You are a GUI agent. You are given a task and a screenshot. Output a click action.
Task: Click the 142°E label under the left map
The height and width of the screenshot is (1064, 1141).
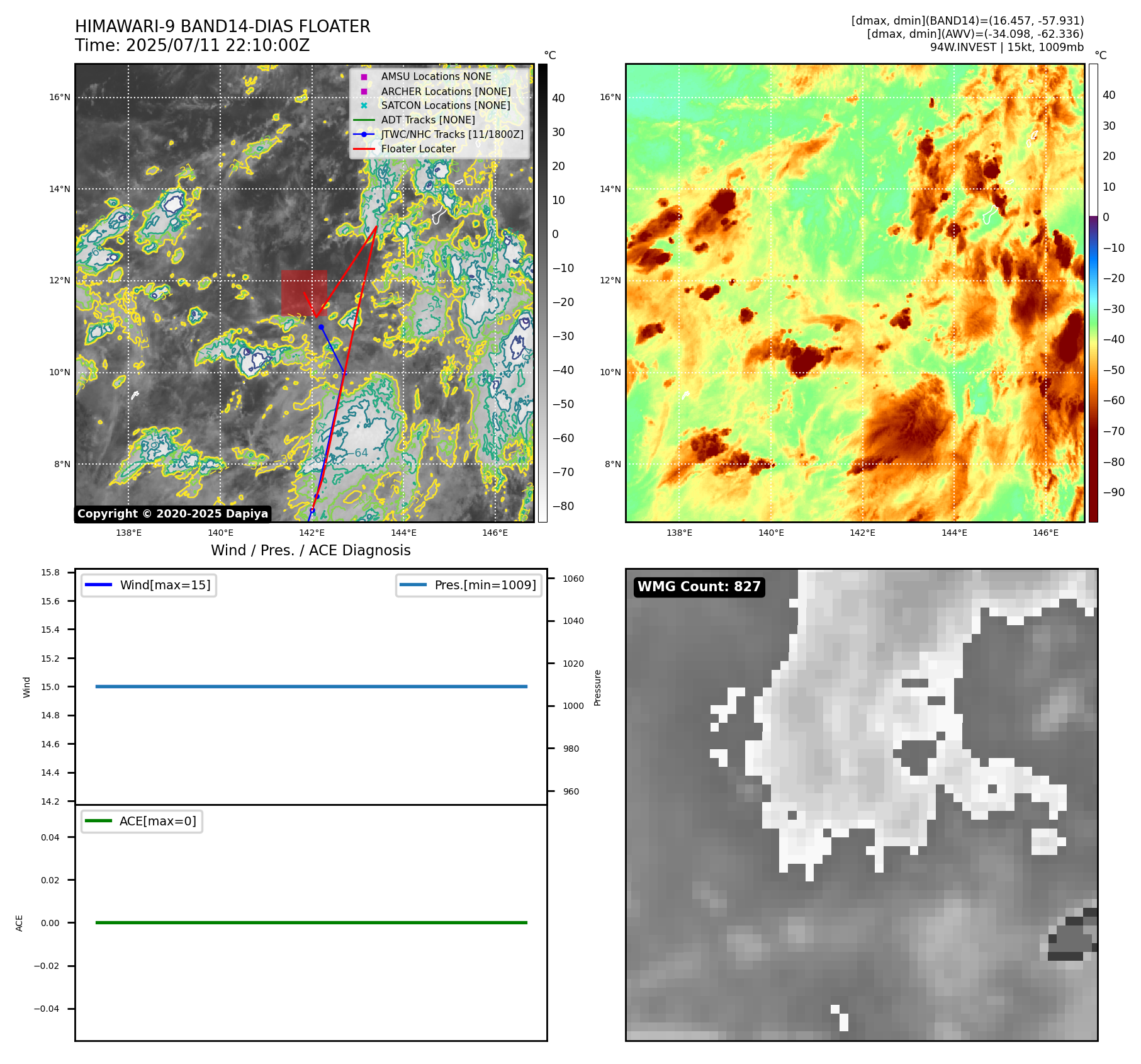tap(312, 533)
